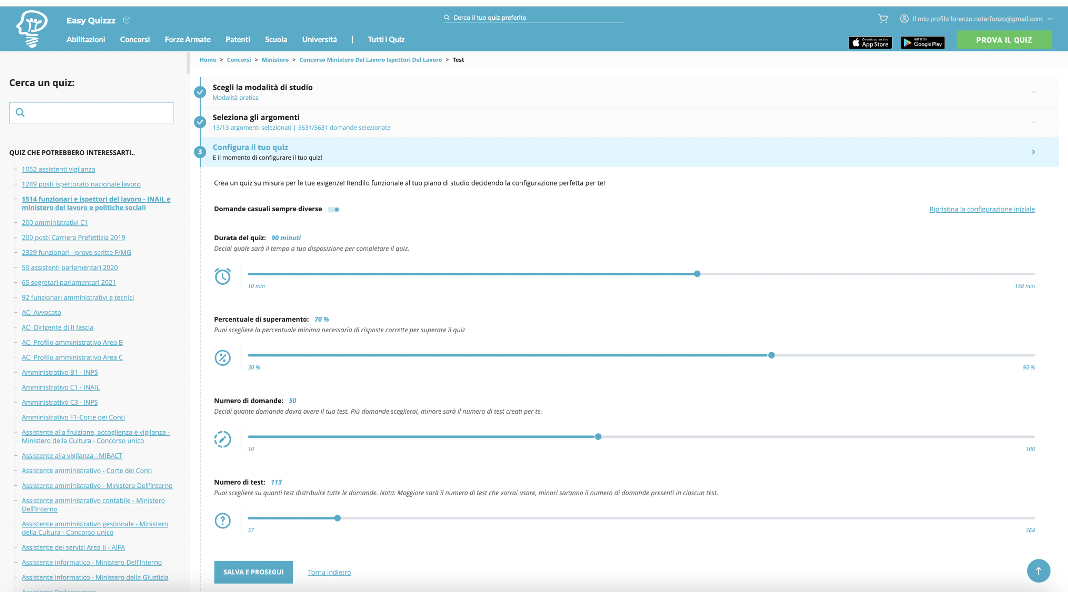
Task: Click the Cerca un quiz sidebar search field
Action: 91,113
